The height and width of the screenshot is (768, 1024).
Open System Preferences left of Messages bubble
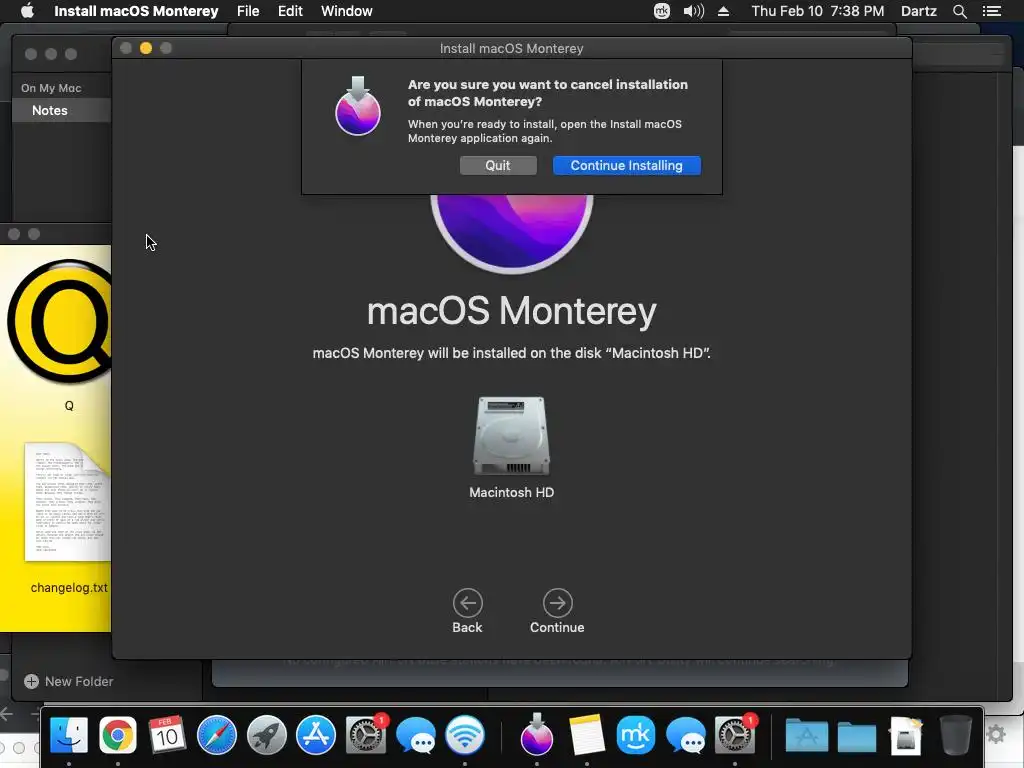[x=366, y=735]
